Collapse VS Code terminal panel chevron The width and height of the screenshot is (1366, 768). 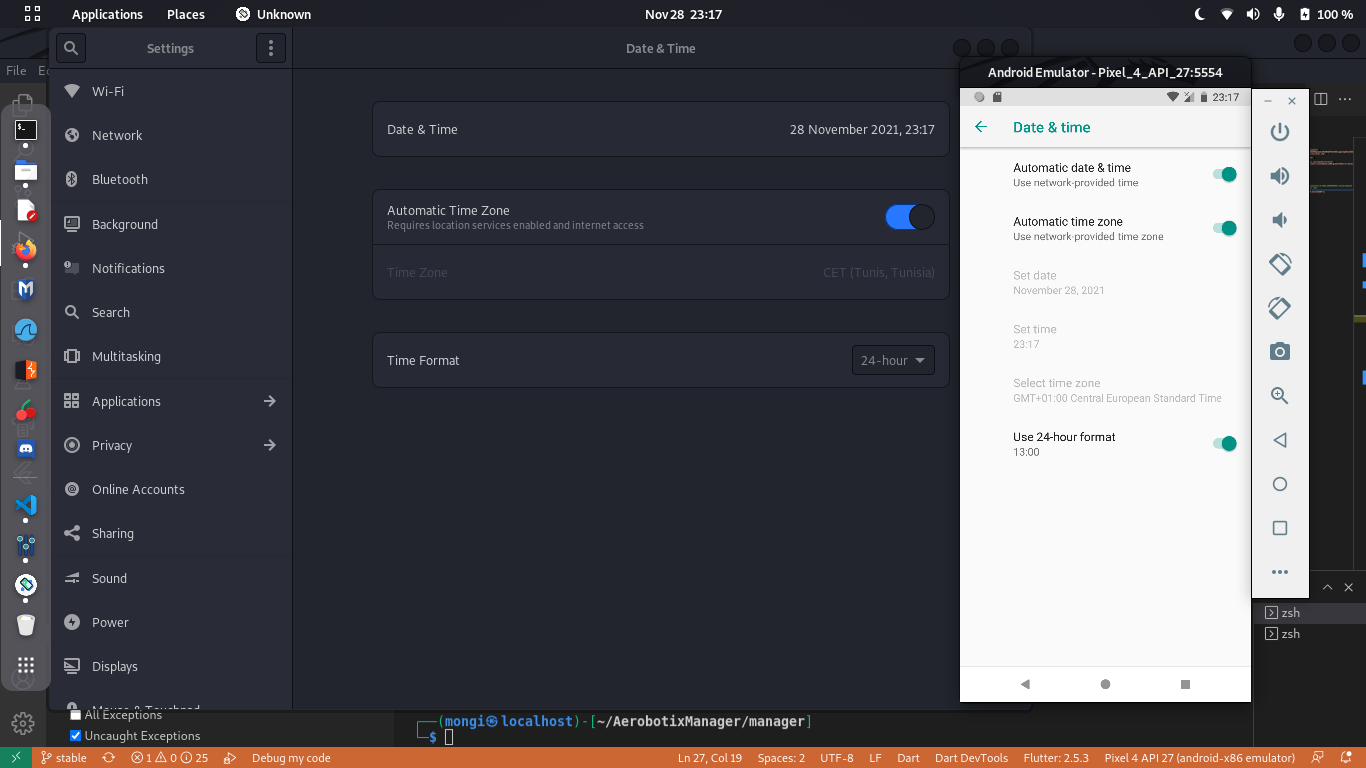coord(1327,587)
